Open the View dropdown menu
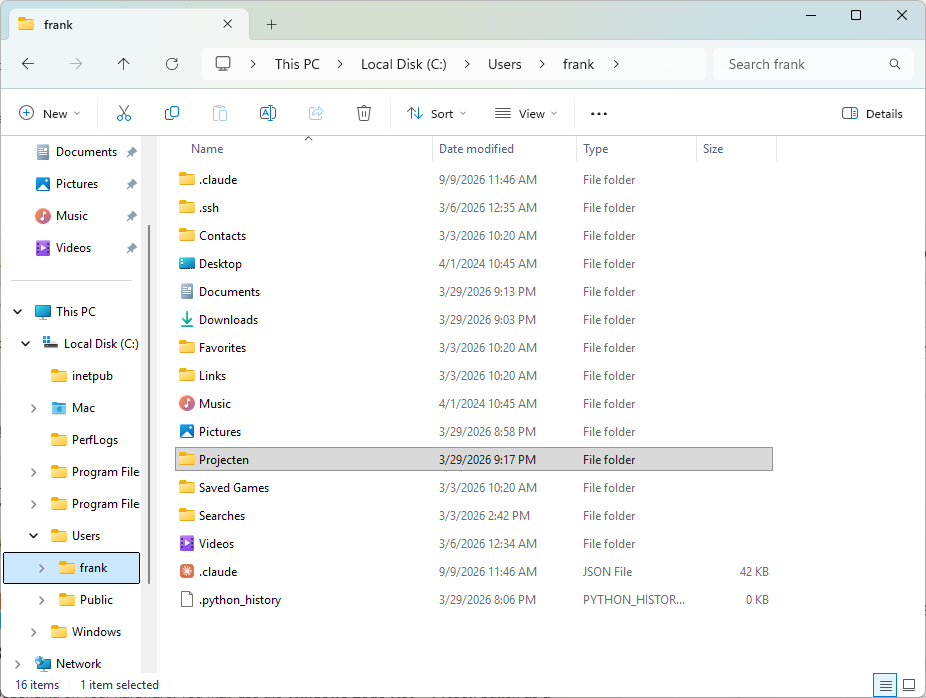Viewport: 926px width, 698px height. 526,113
